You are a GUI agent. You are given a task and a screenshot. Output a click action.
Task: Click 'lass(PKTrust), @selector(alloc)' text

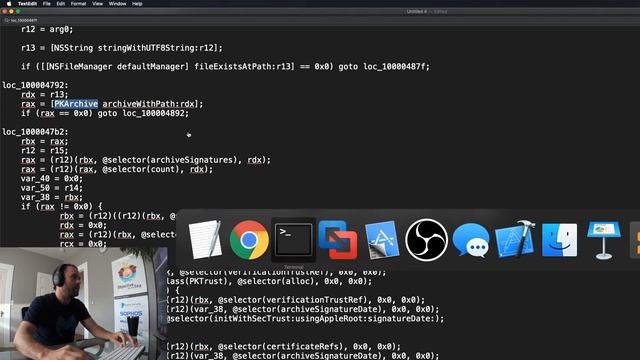241,281
